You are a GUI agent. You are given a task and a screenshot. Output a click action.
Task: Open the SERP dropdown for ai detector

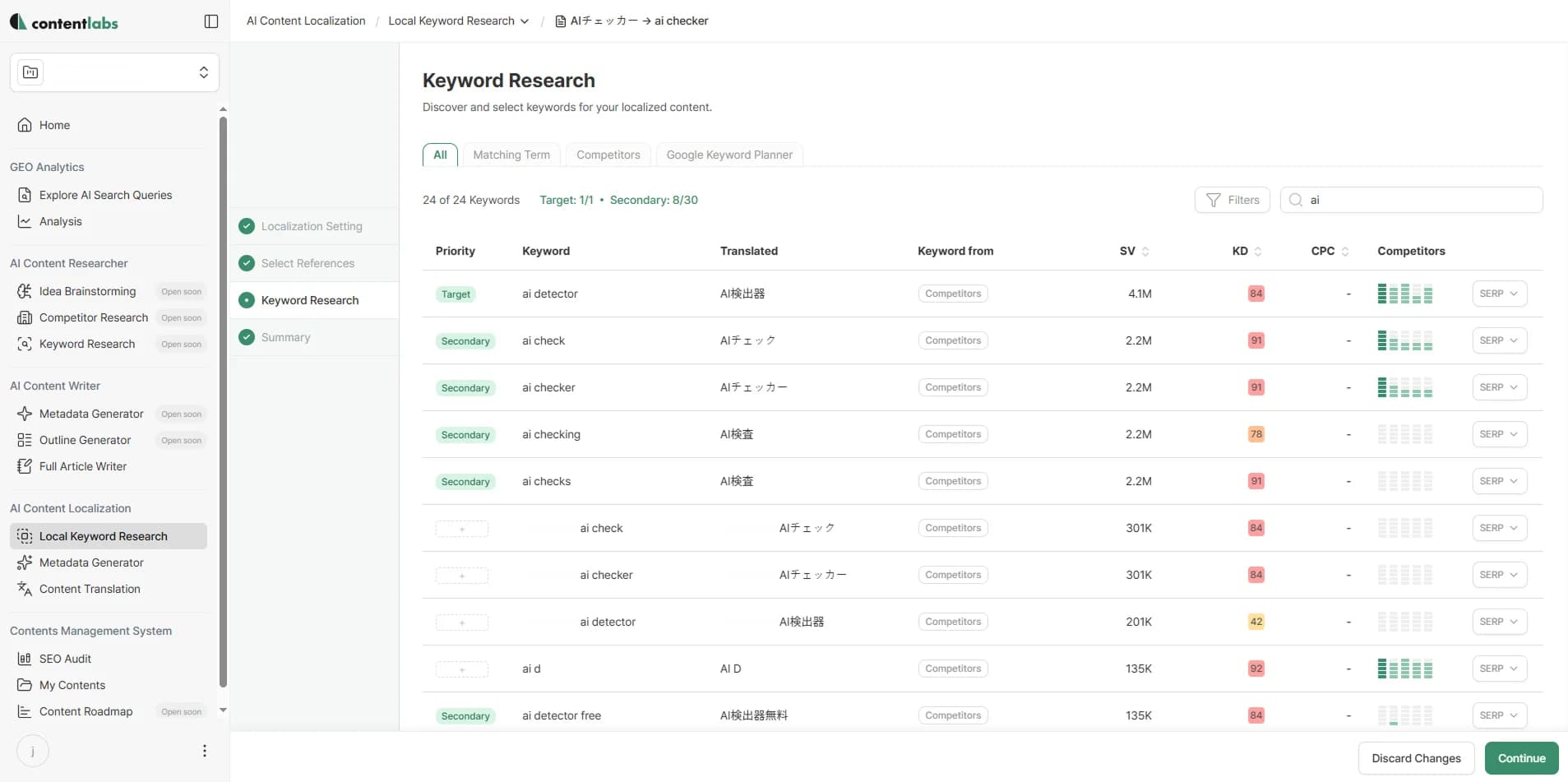(1498, 293)
